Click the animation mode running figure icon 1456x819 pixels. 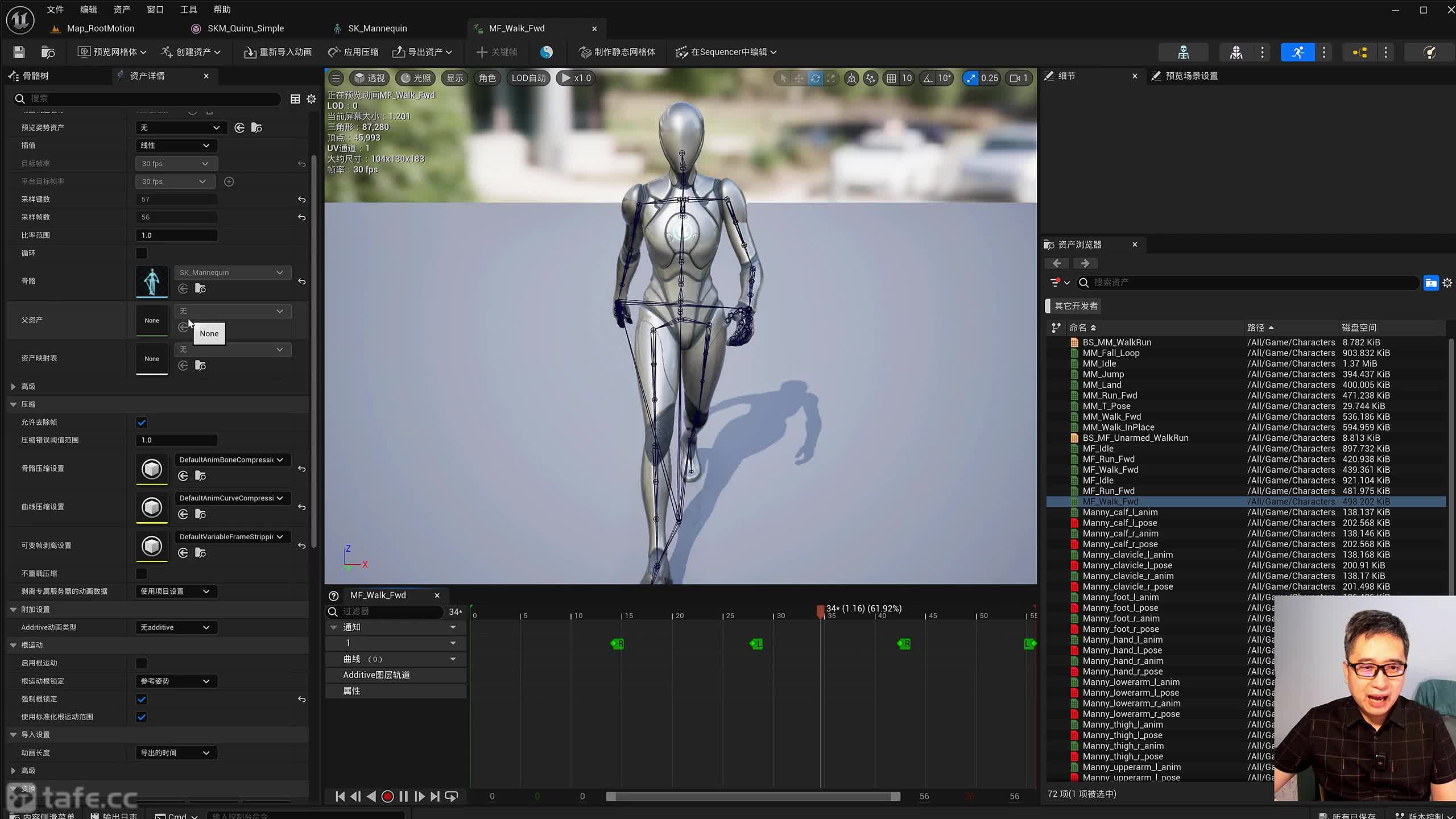pos(1297,52)
